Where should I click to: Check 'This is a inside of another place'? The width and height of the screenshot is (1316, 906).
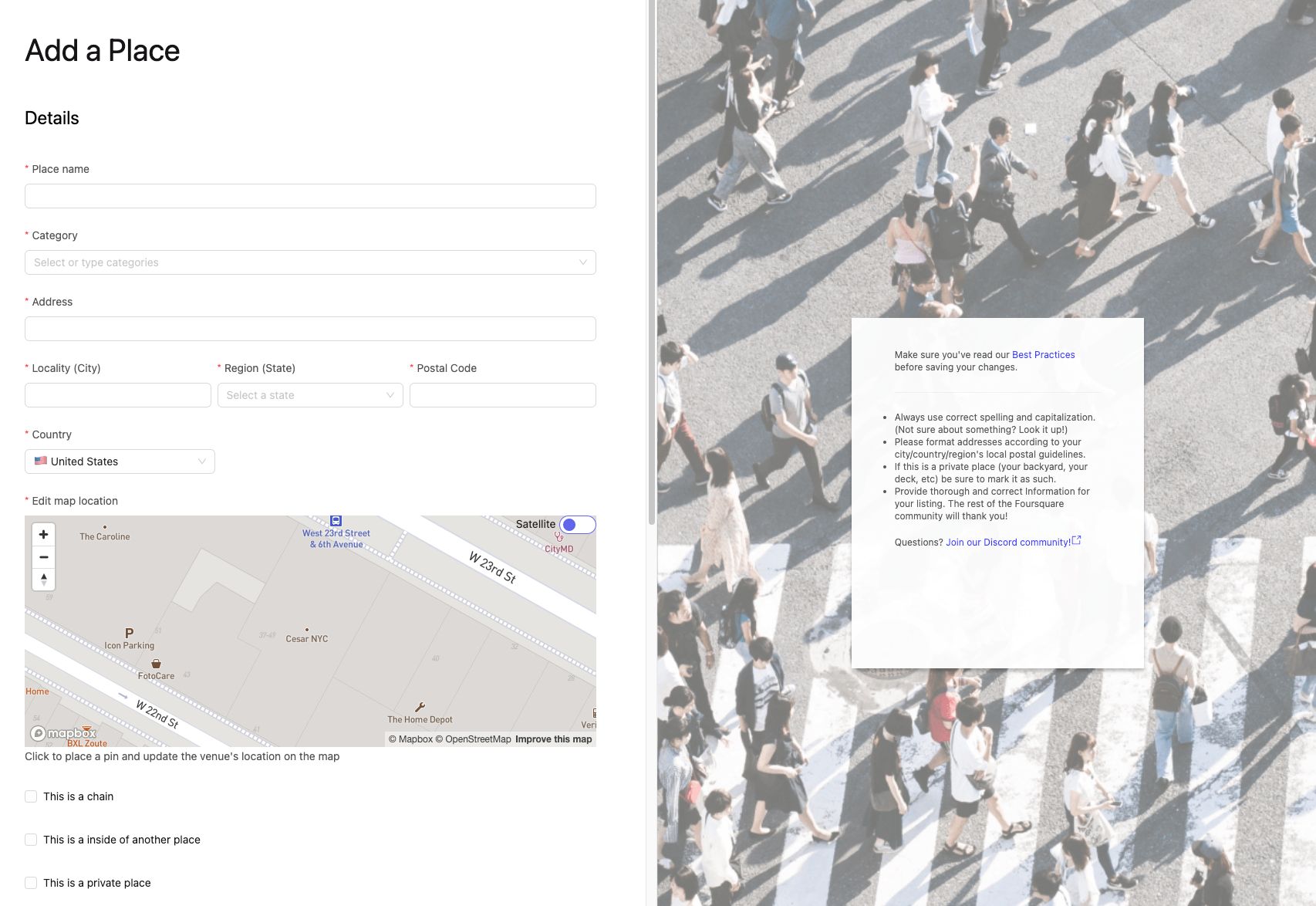pos(31,839)
